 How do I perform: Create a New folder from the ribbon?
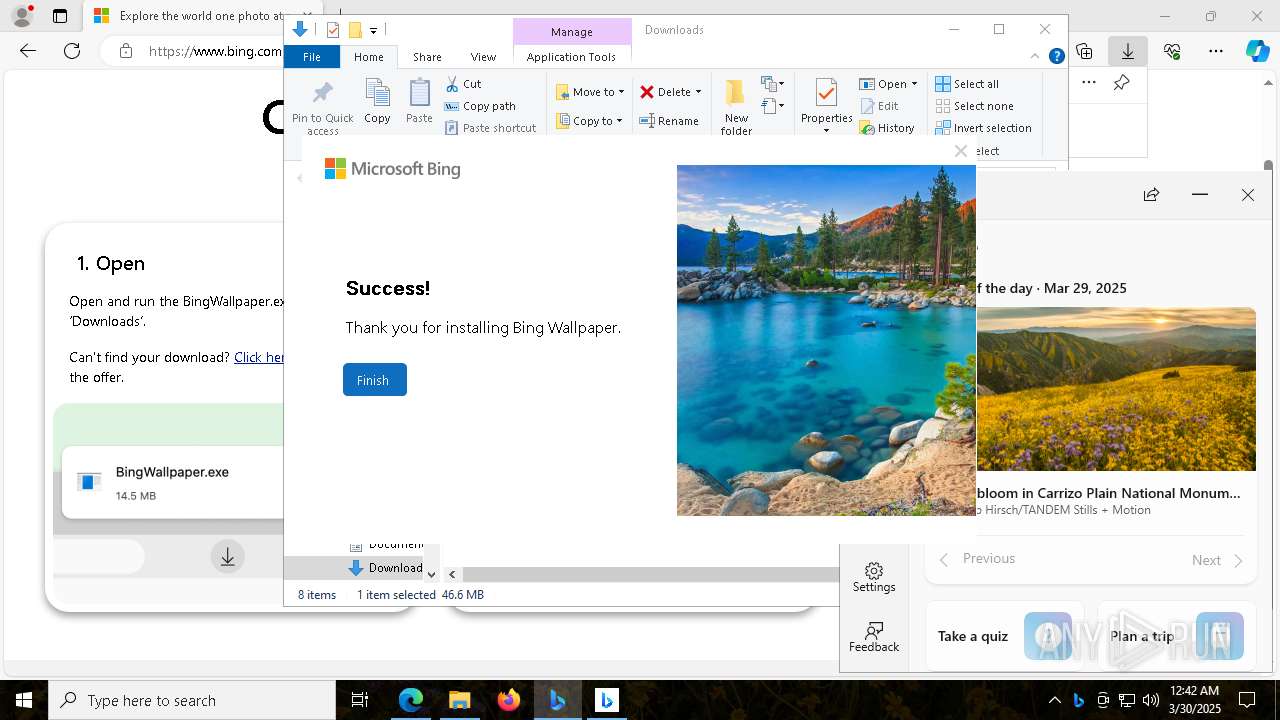[736, 107]
